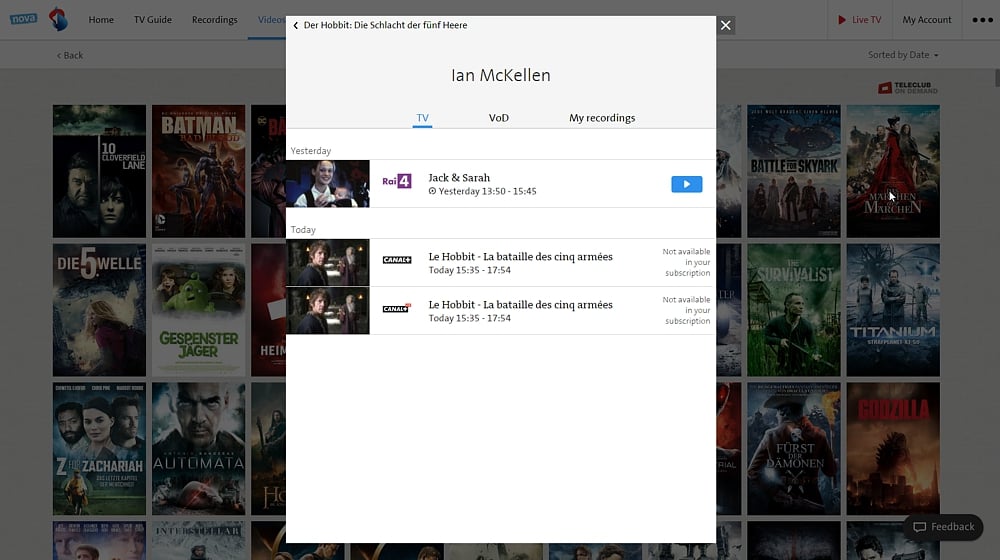Open Videos section
The height and width of the screenshot is (560, 1000).
tap(271, 20)
